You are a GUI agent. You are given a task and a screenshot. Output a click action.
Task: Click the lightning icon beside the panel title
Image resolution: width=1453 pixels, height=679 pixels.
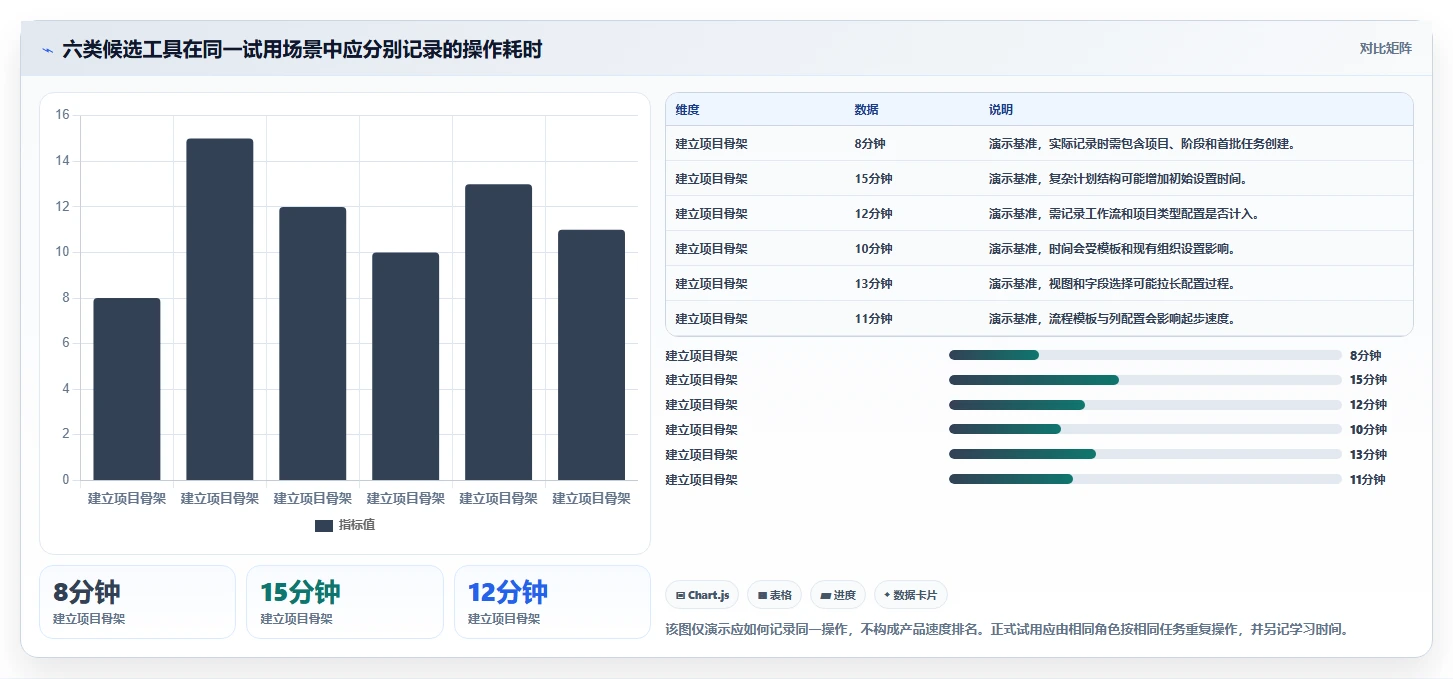click(x=47, y=49)
